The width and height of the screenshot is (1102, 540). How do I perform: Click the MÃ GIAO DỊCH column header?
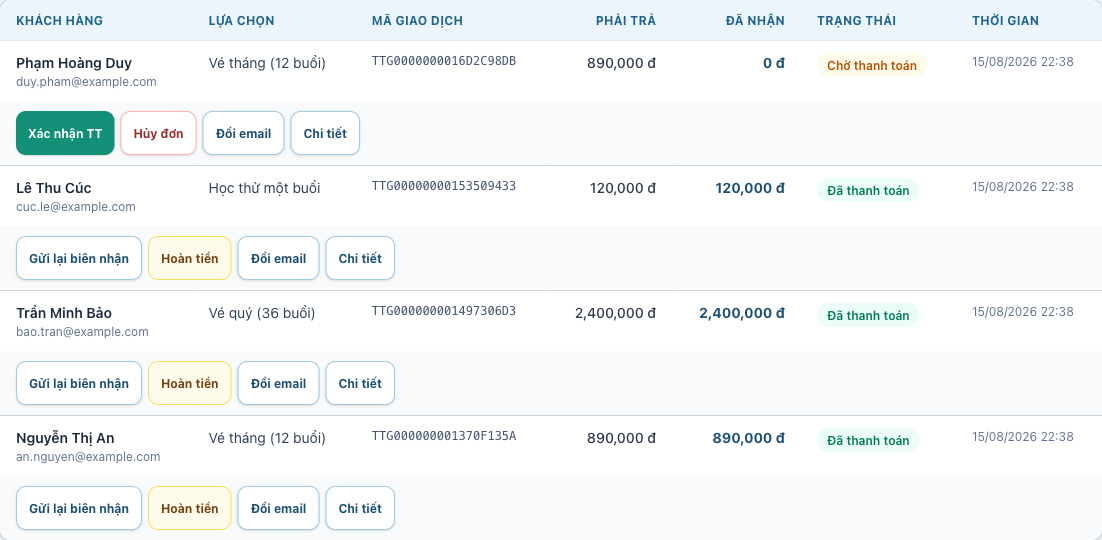[x=417, y=20]
